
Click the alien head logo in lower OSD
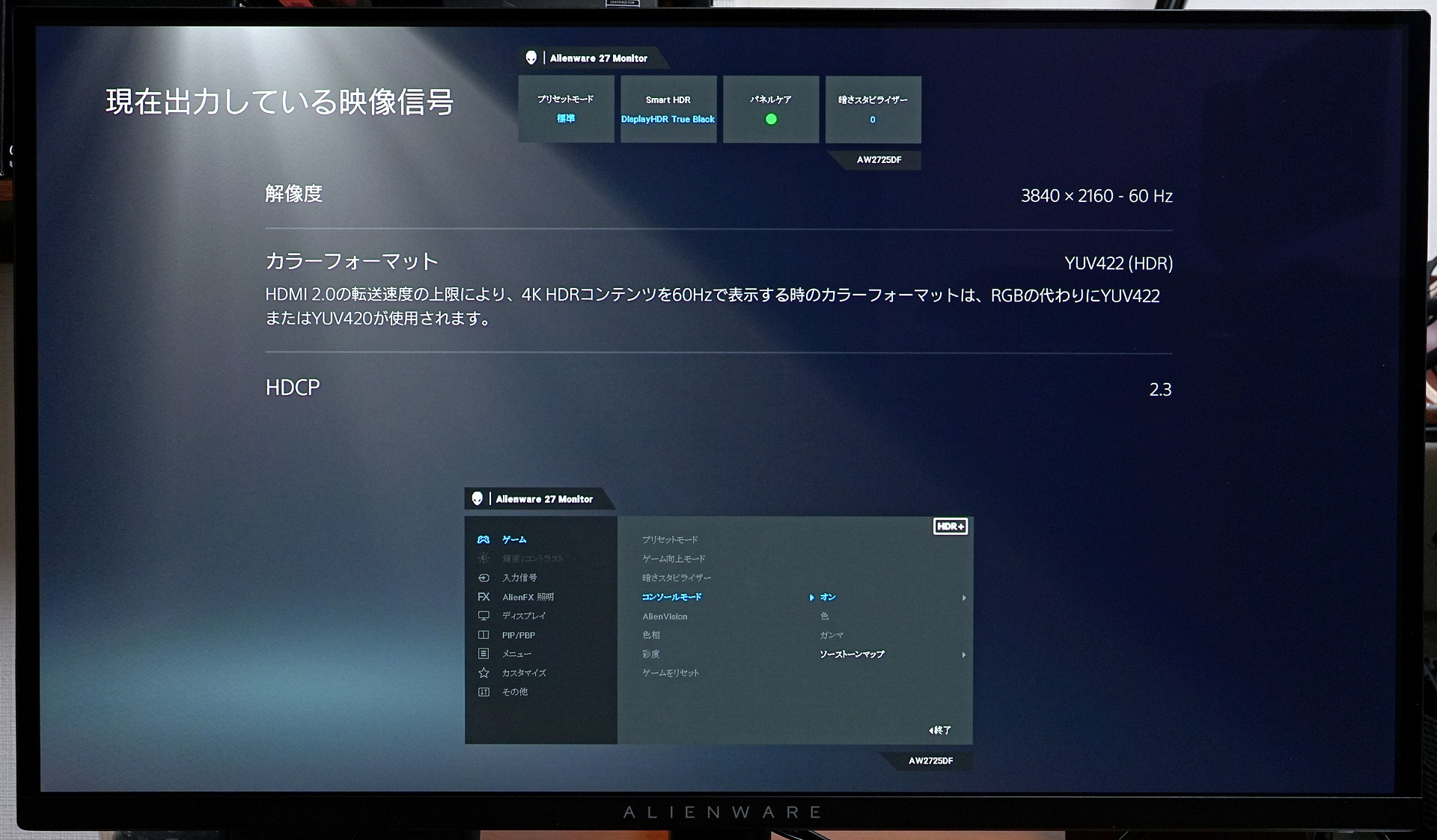click(478, 498)
